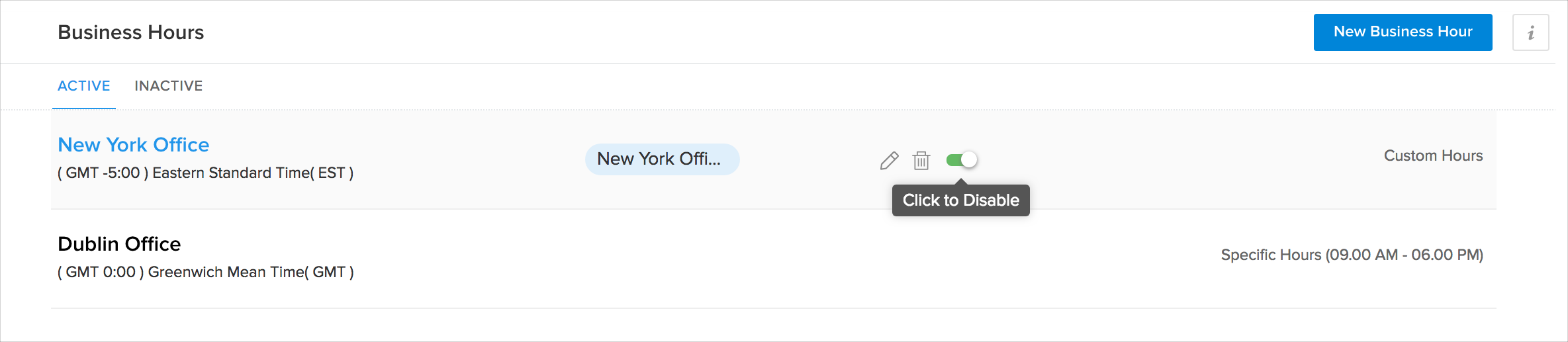Open the New York Office link

click(x=134, y=145)
